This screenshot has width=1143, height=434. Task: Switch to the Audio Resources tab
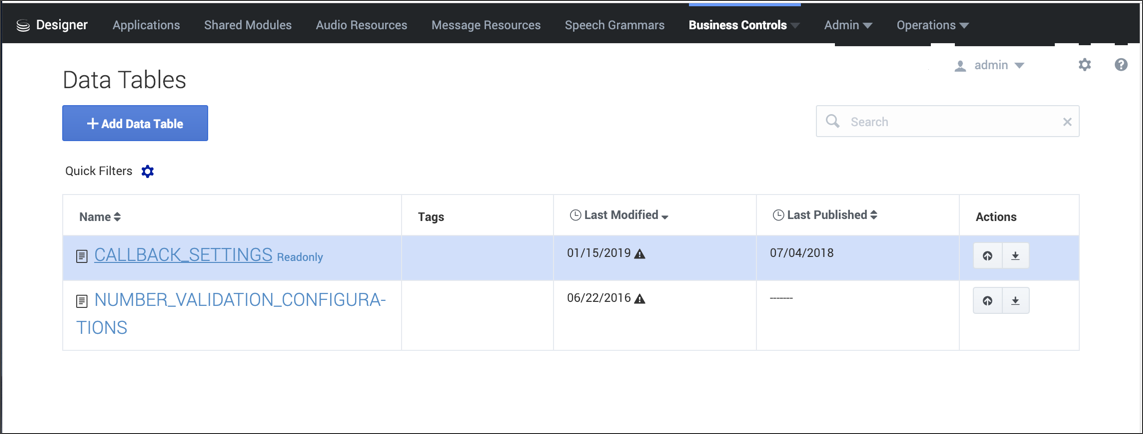tap(361, 25)
